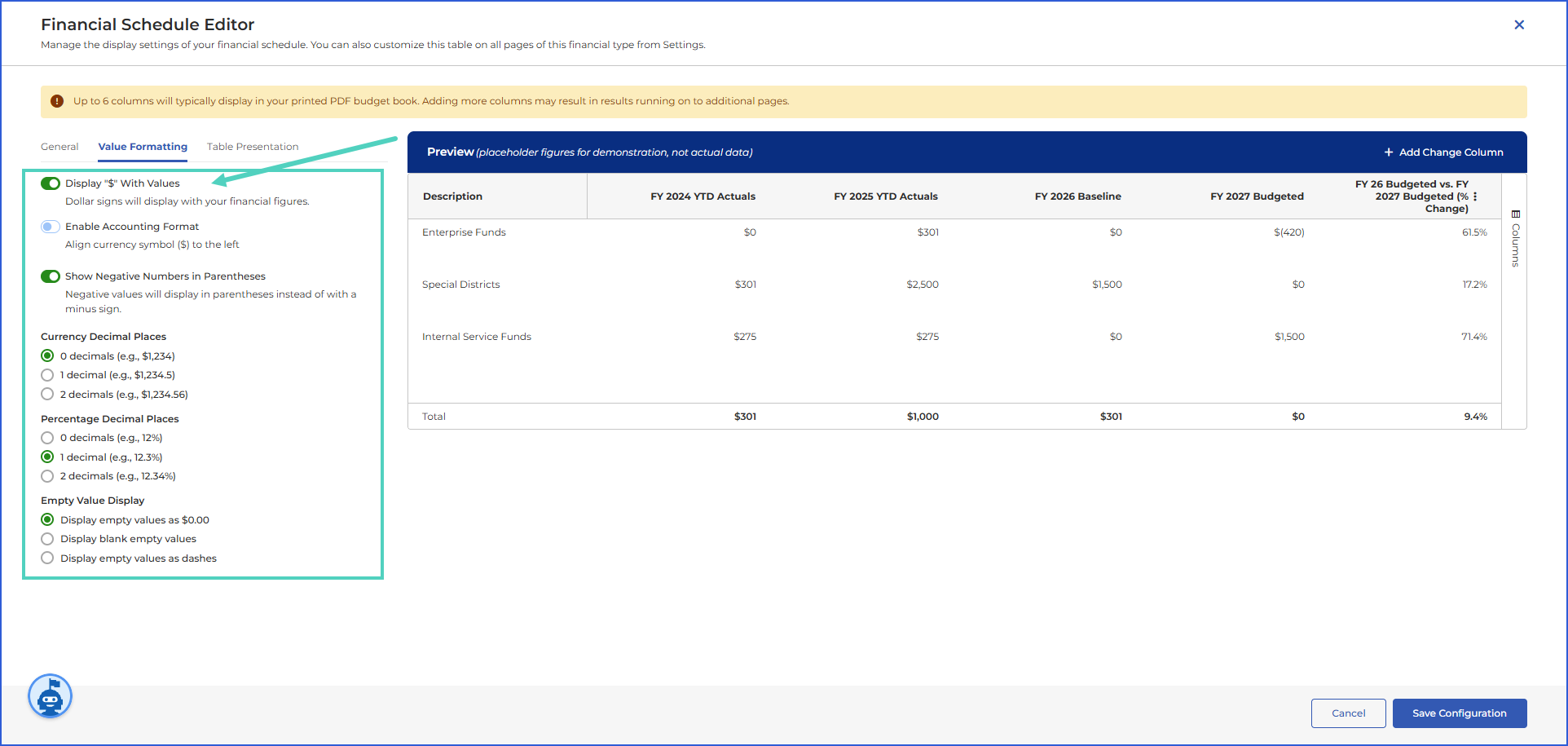The width and height of the screenshot is (1568, 746).
Task: Click the warning icon in yellow banner
Action: 57,101
